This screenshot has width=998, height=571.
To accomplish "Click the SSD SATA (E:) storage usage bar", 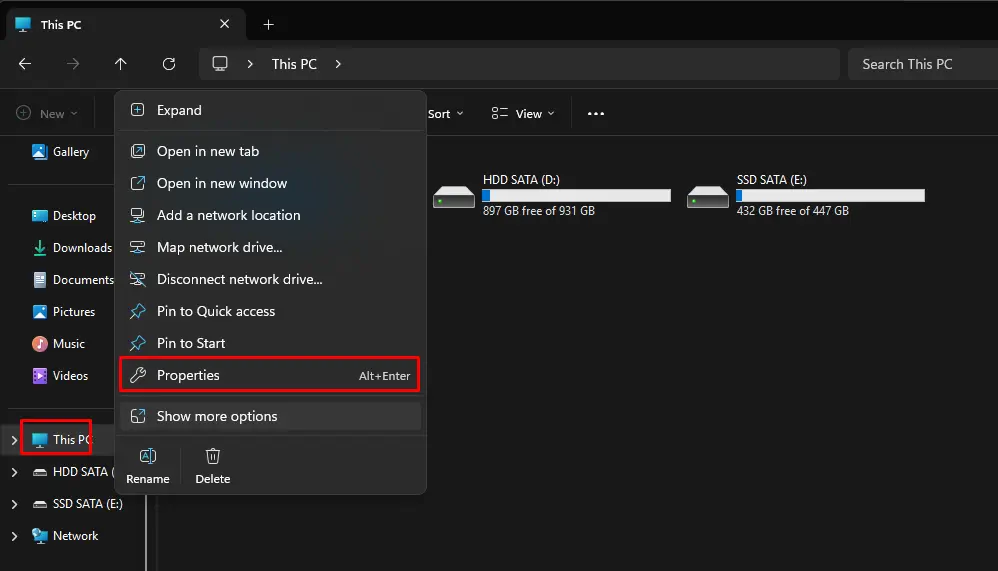I will click(x=831, y=195).
